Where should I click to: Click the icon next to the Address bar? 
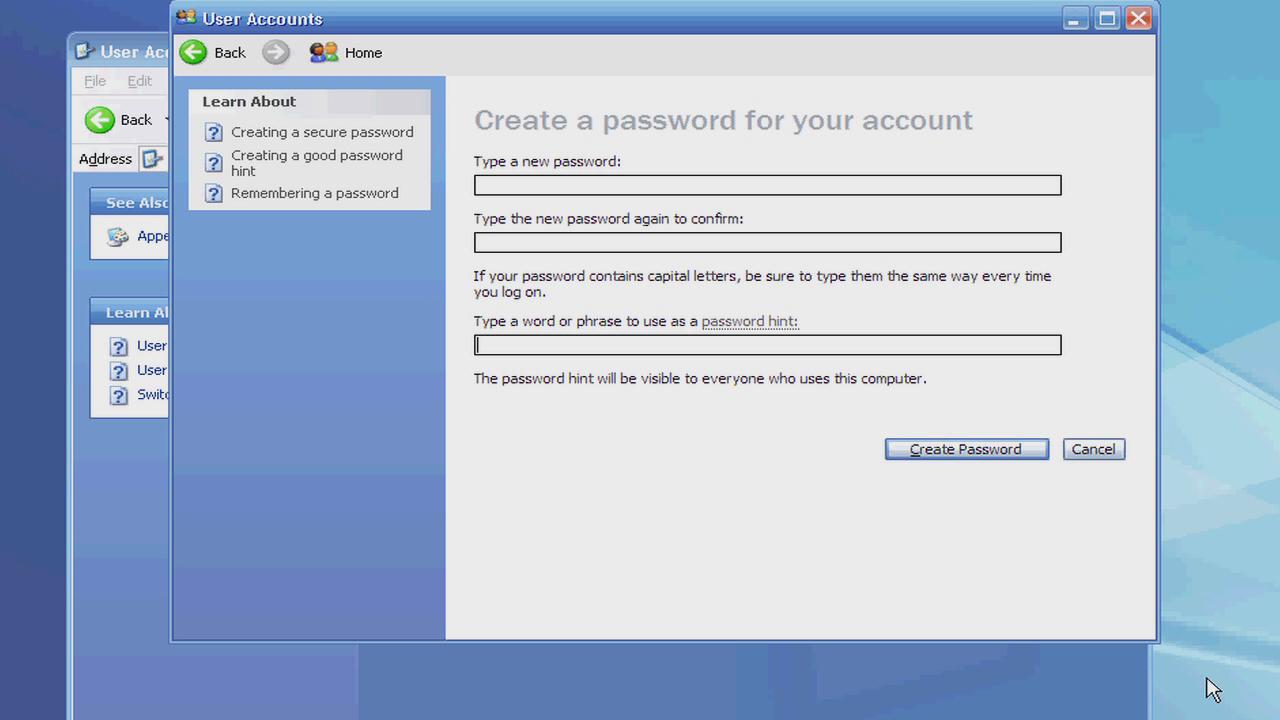[151, 158]
